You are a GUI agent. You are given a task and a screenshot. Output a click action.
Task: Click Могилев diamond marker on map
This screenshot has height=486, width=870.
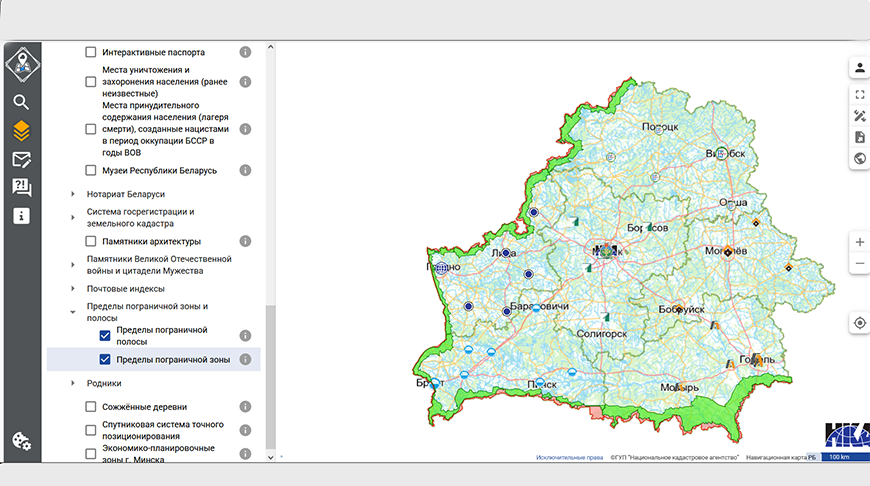pos(727,252)
